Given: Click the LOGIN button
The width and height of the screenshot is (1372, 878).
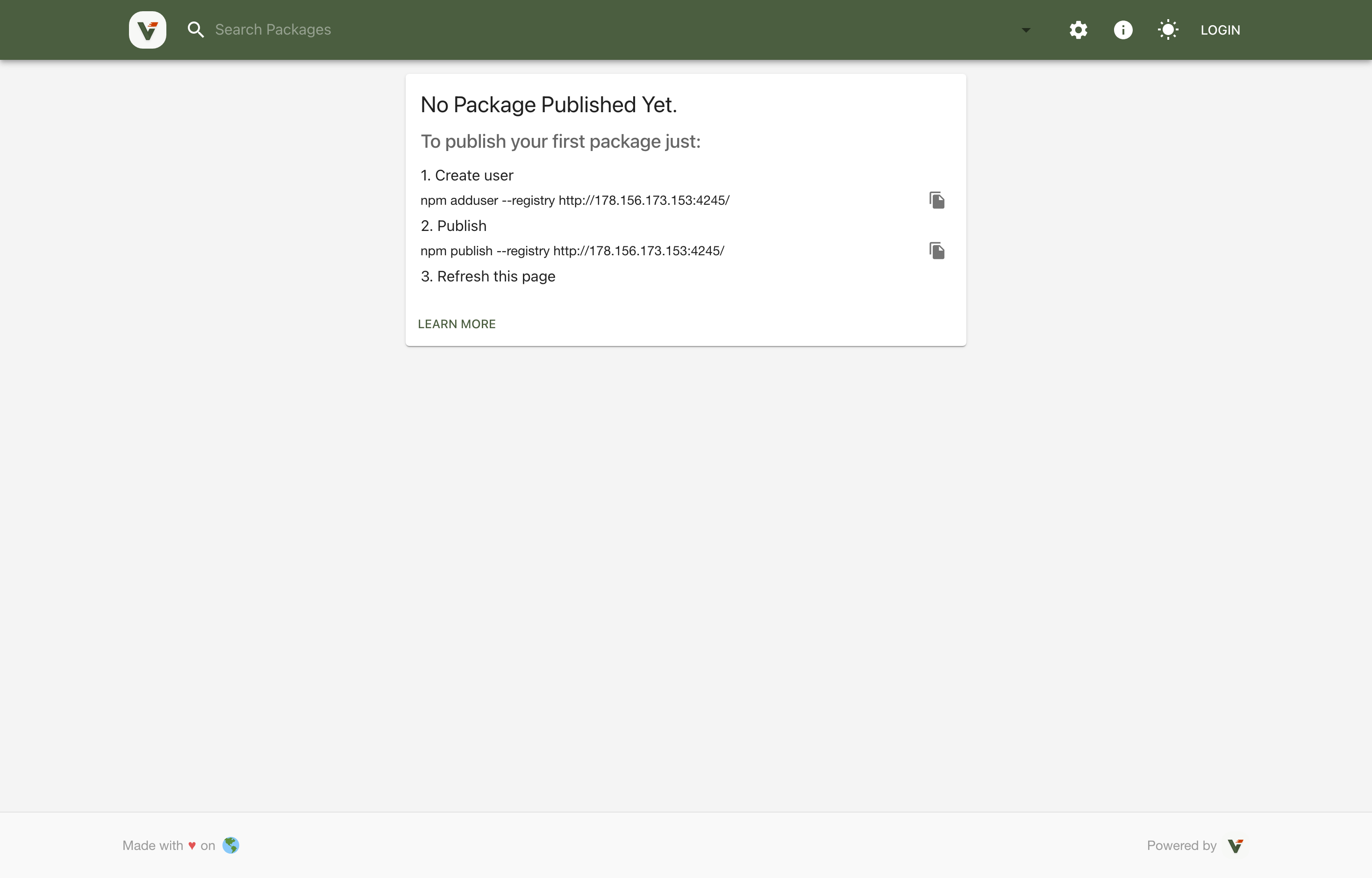Looking at the screenshot, I should click(1220, 29).
